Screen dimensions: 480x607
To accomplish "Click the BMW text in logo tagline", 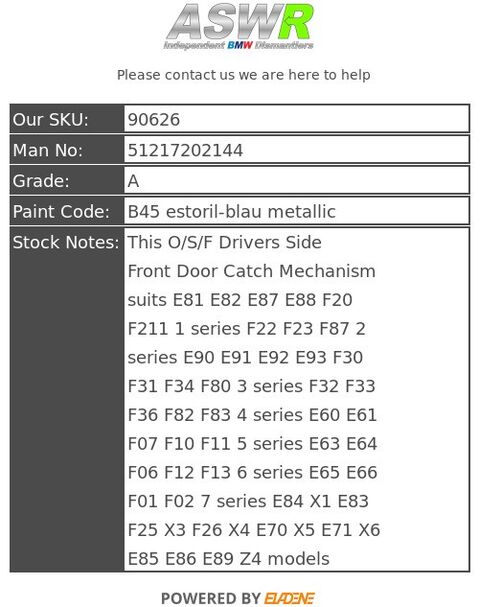I will [x=240, y=45].
